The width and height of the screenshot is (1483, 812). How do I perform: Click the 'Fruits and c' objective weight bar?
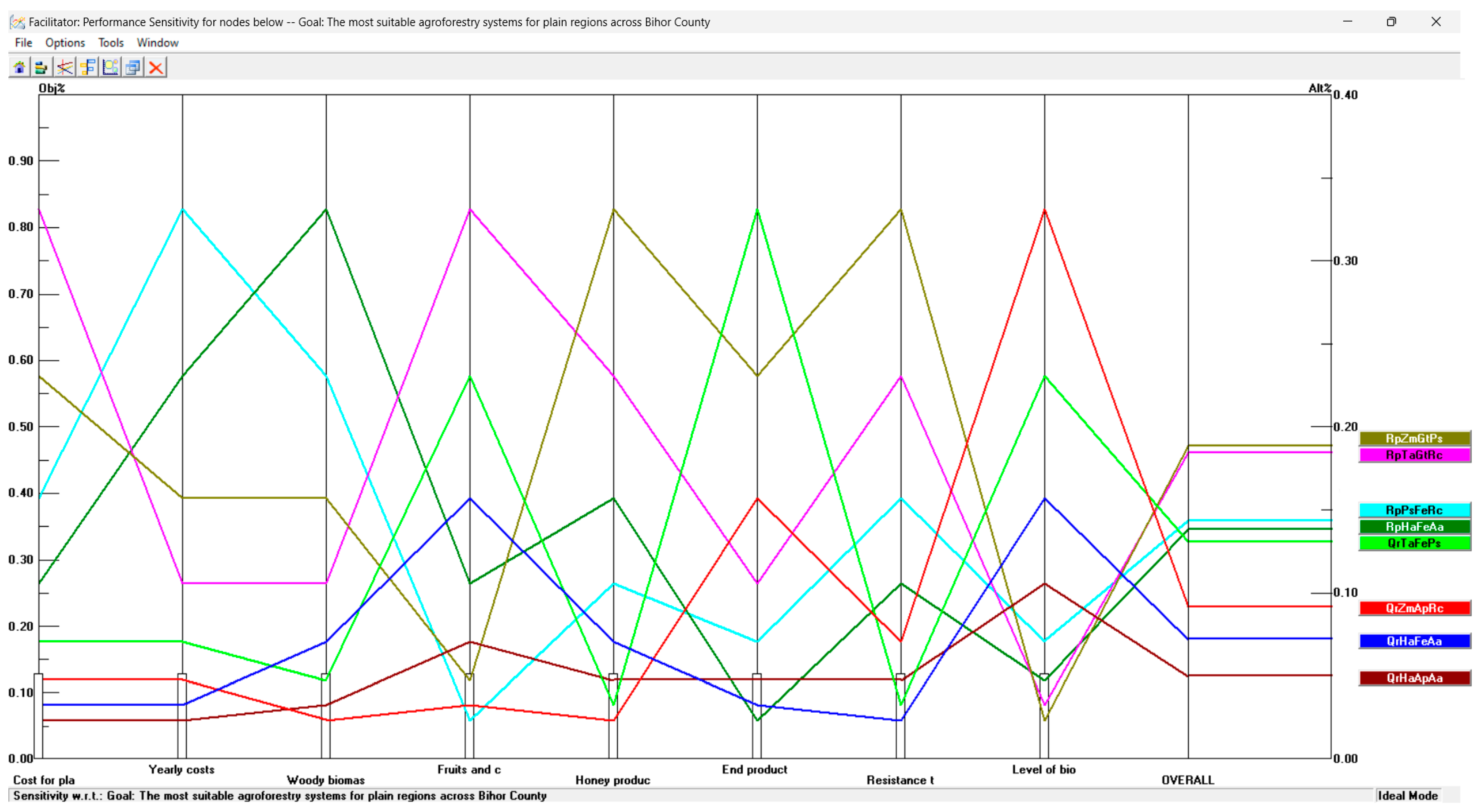470,716
